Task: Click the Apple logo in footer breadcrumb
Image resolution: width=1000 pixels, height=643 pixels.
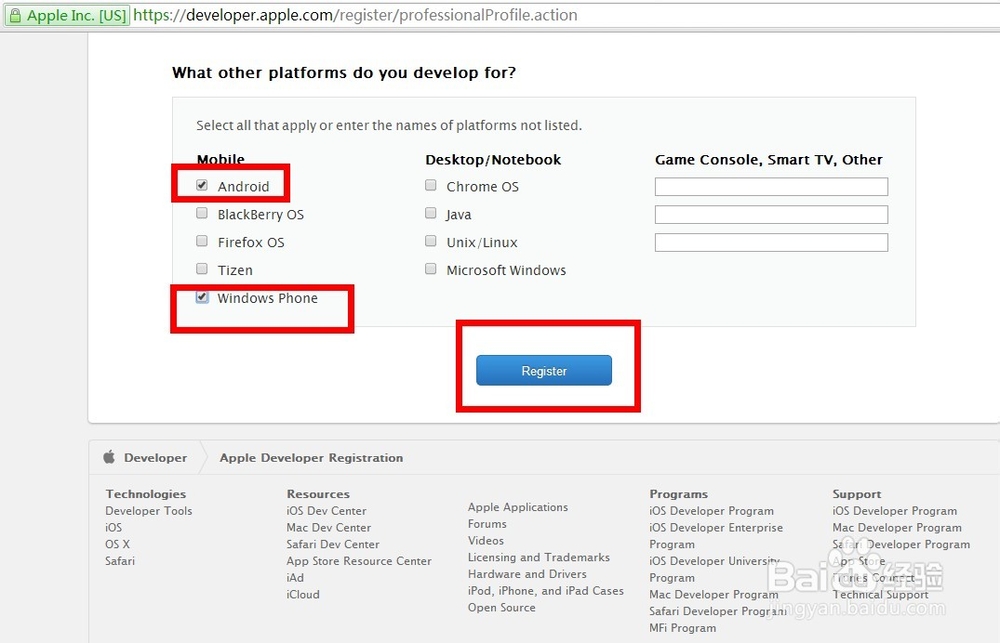Action: tap(109, 457)
